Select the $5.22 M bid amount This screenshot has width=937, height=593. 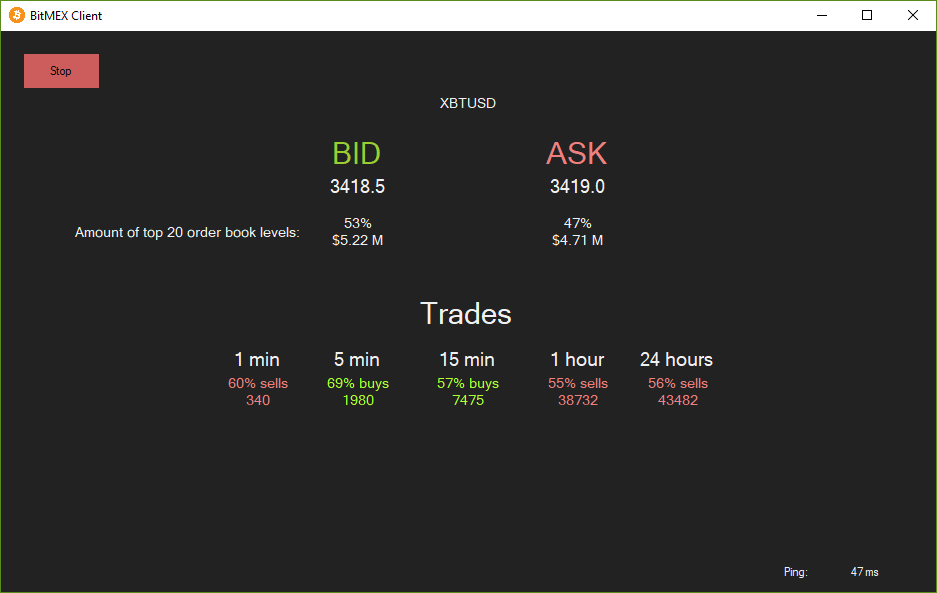(x=357, y=240)
